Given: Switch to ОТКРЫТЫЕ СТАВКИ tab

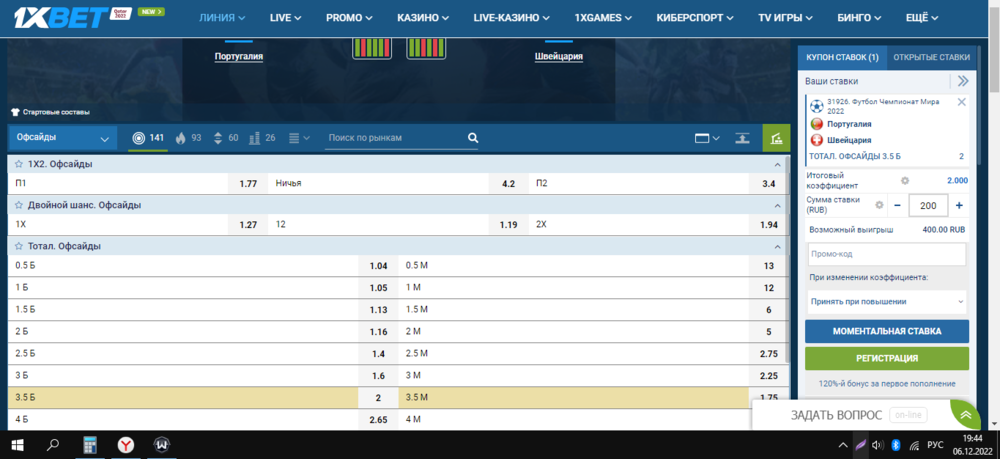Looking at the screenshot, I should tap(931, 57).
